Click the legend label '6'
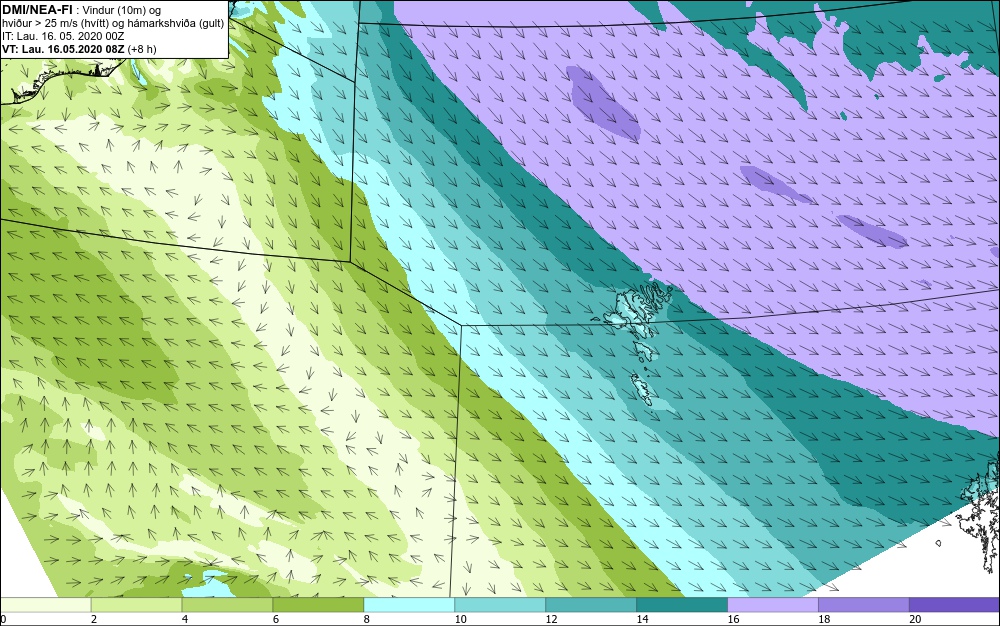Image resolution: width=1000 pixels, height=626 pixels. click(276, 619)
